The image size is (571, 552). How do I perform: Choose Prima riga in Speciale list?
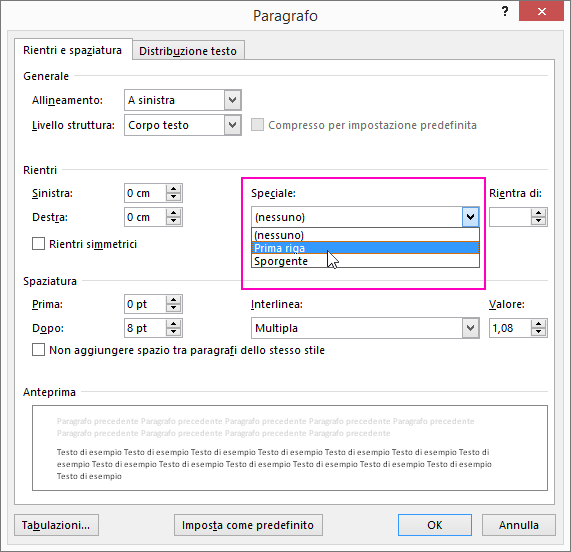[365, 248]
